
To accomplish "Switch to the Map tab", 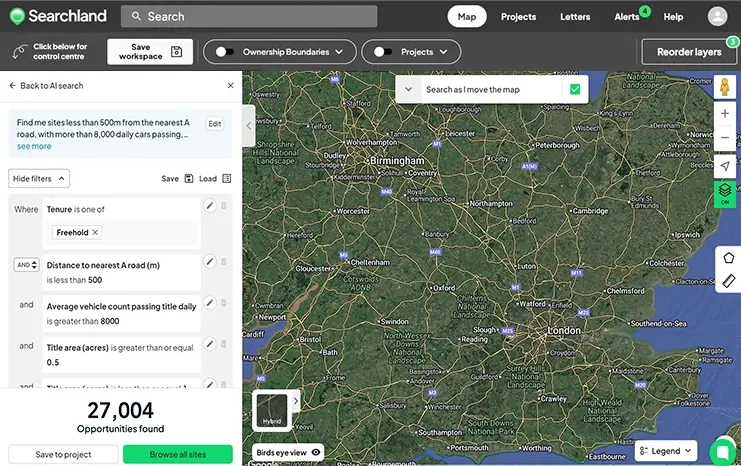I will [467, 17].
